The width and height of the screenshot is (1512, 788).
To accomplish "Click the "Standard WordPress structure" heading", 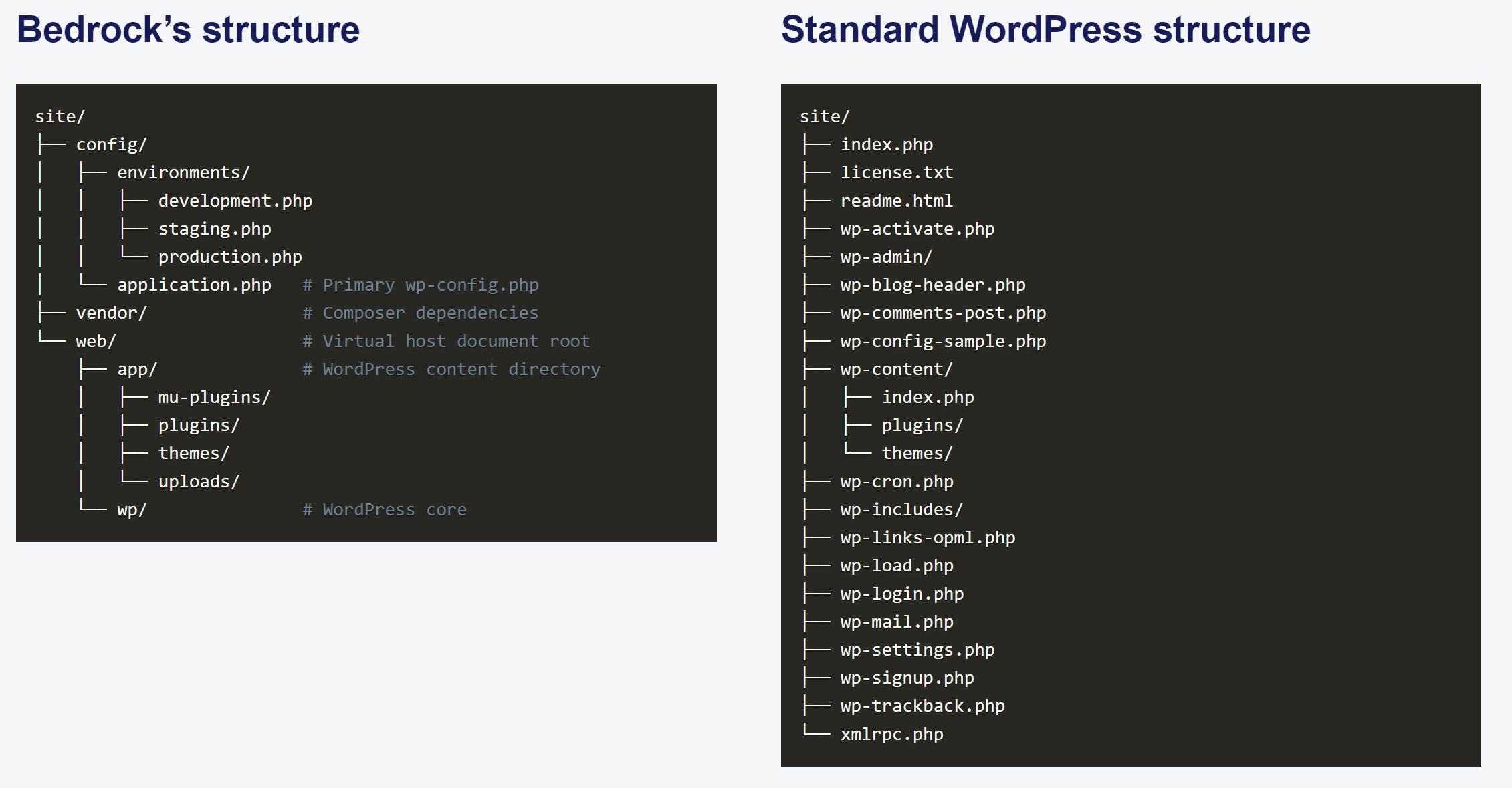I will pos(1045,30).
